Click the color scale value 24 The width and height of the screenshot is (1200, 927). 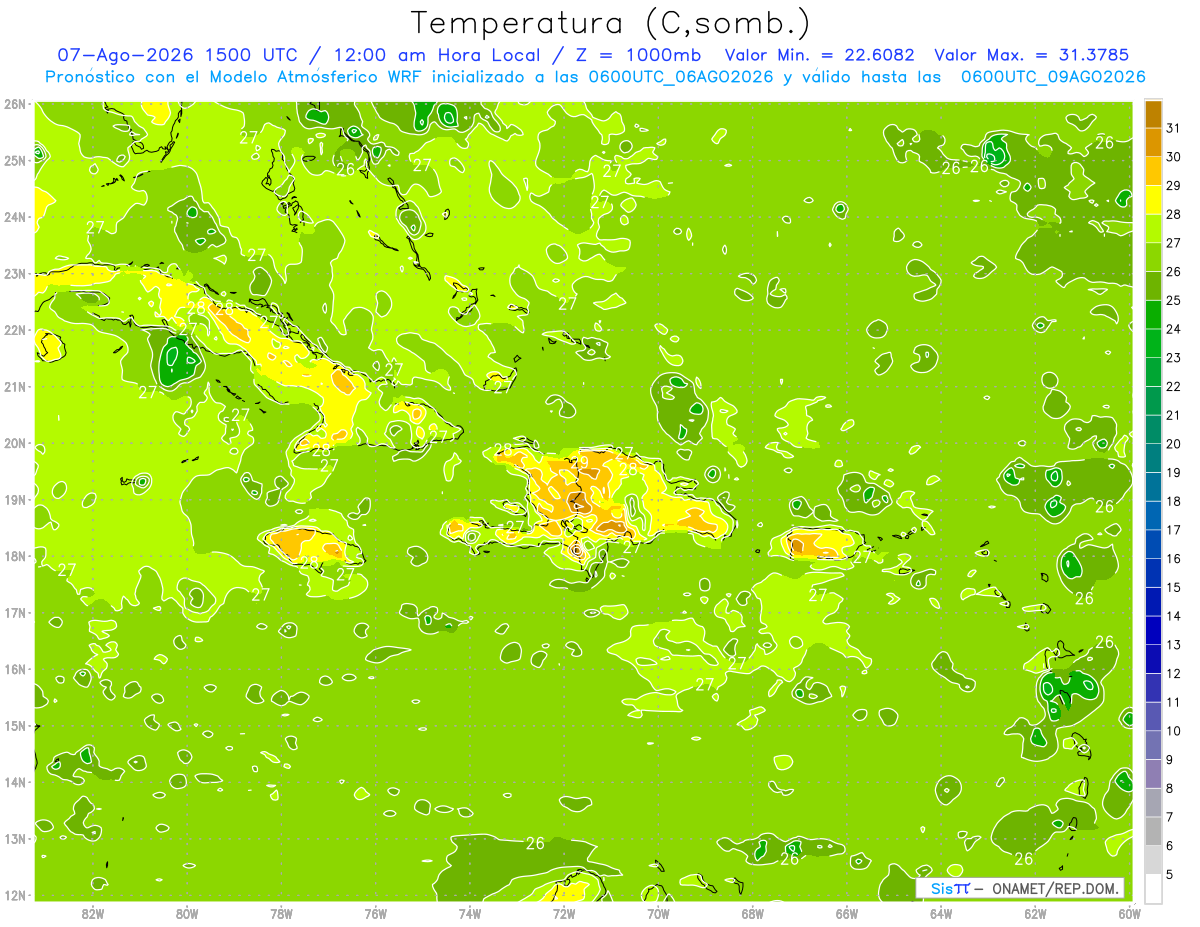pos(1173,329)
